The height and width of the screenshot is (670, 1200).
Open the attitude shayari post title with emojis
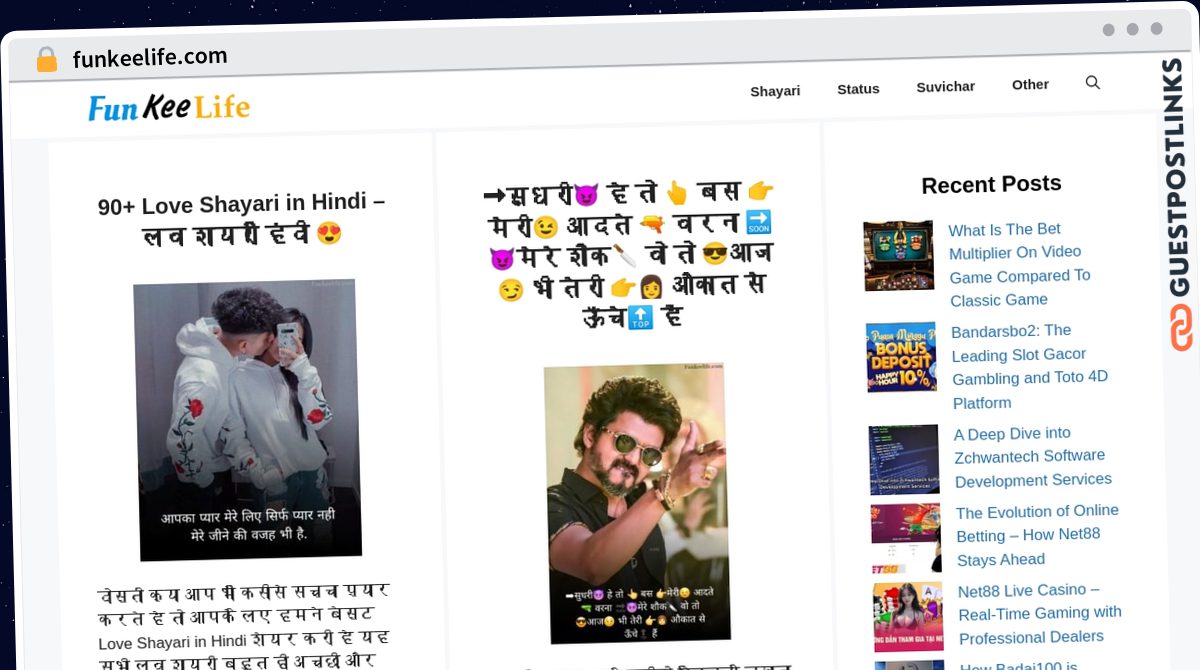(x=628, y=254)
